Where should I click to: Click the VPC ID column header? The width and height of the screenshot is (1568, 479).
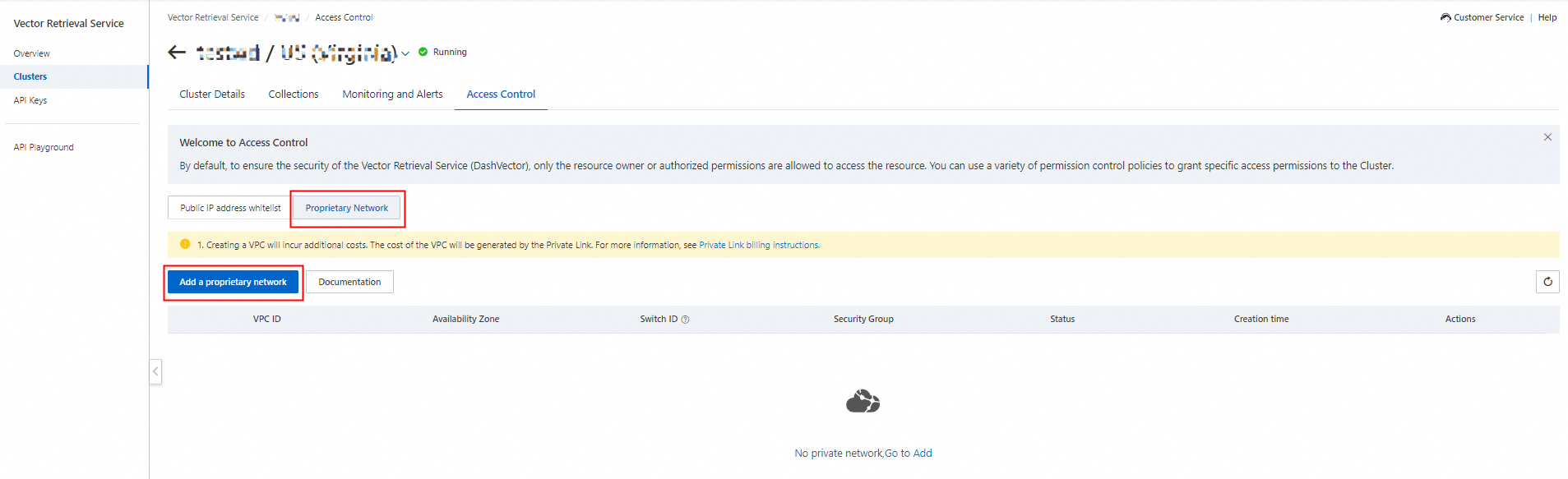coord(267,319)
